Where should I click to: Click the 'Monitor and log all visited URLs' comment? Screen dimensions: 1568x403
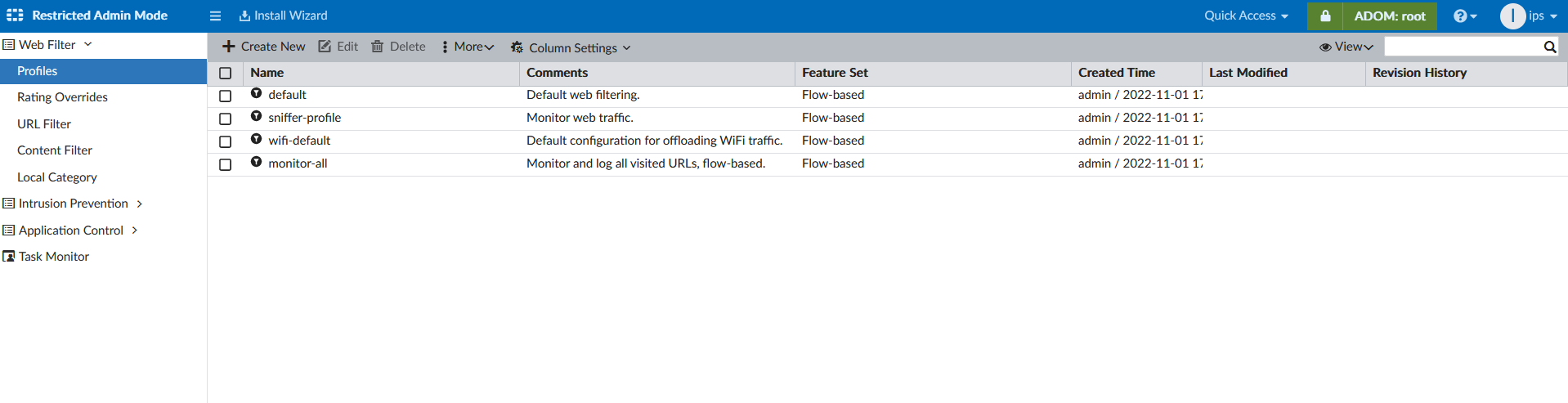point(646,163)
